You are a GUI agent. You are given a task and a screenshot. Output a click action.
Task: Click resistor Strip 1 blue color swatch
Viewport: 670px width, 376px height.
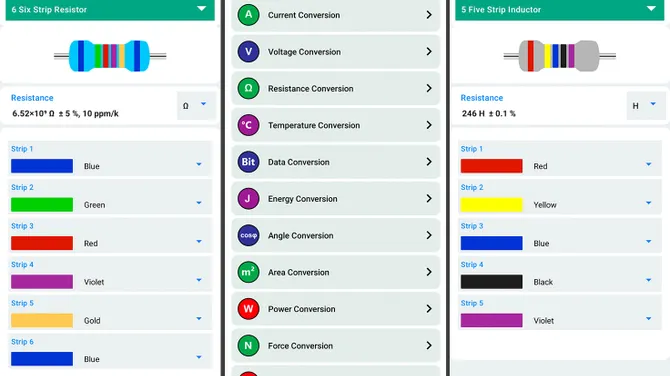[x=42, y=166]
